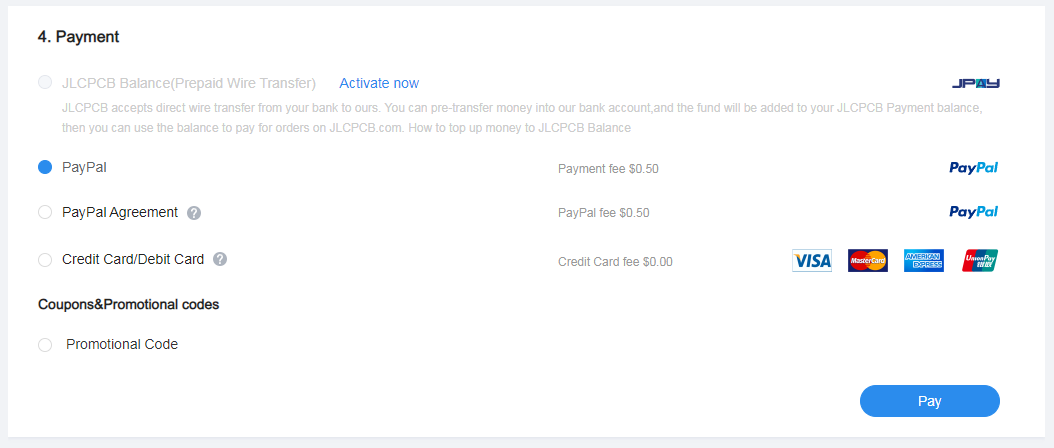Select the PayPal payment radio button
The height and width of the screenshot is (448, 1054).
pos(45,168)
